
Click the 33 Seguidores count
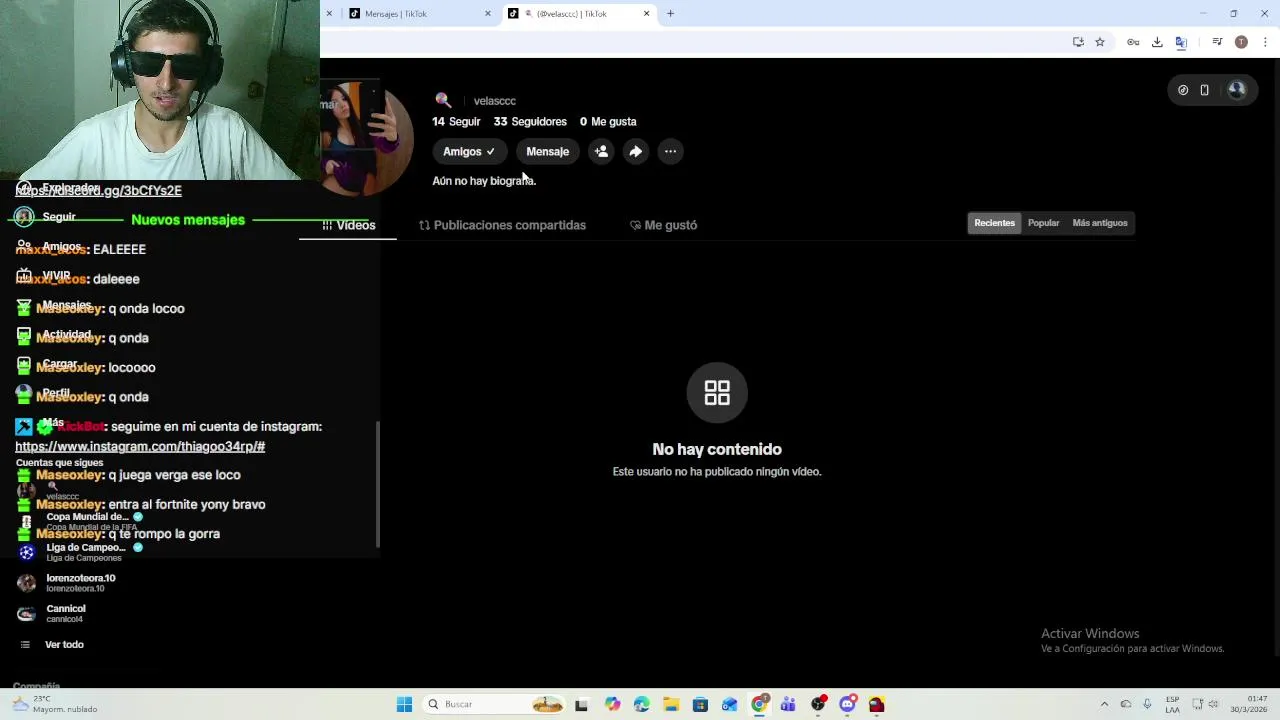(530, 122)
